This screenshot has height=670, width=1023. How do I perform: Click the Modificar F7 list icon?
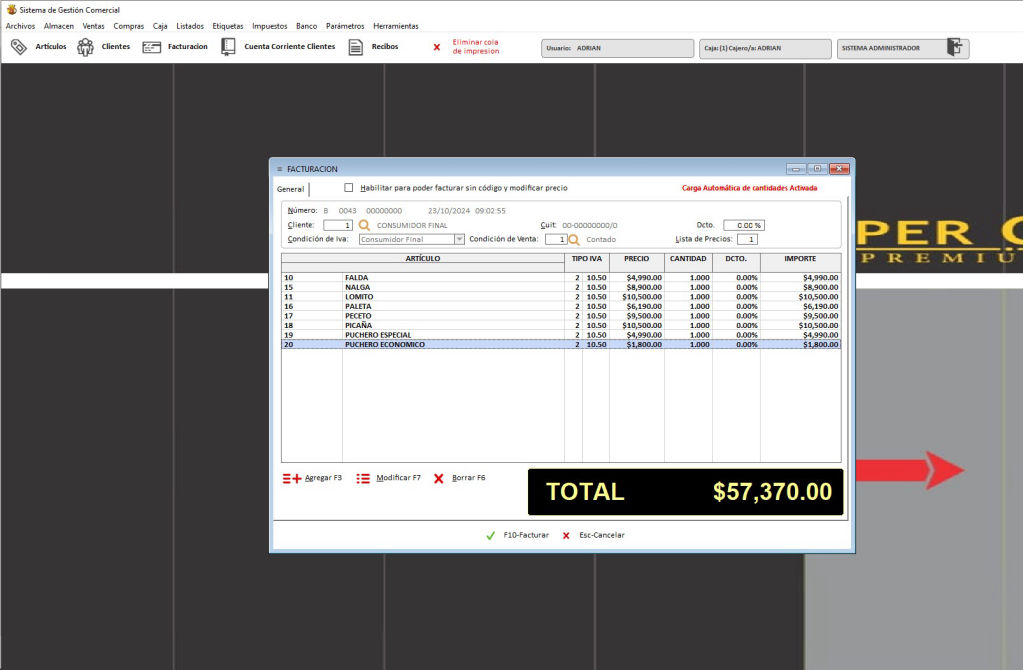[x=363, y=478]
